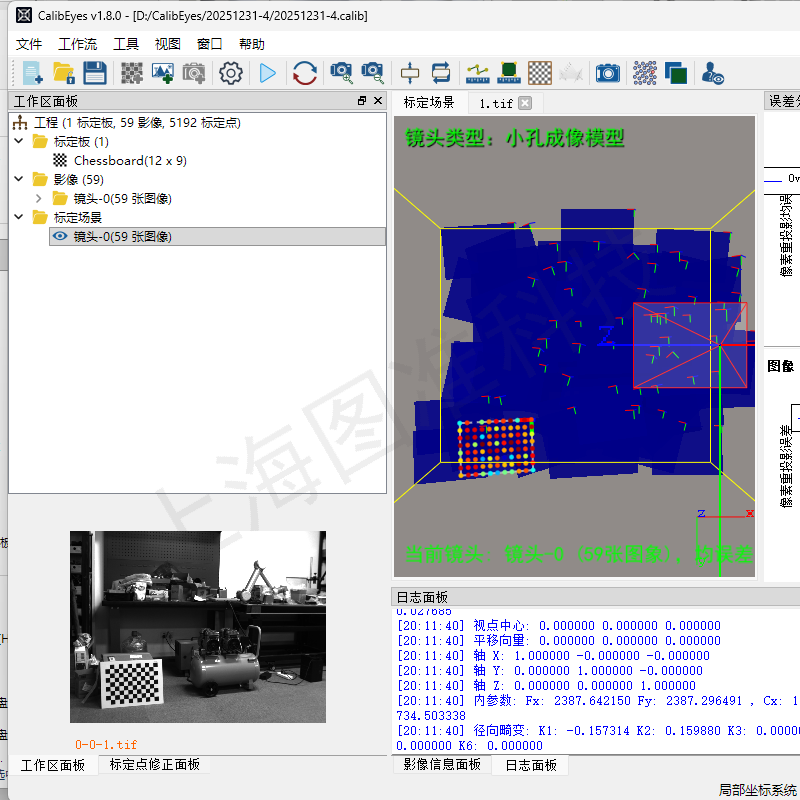Click the checkerboard pattern toolbar icon
Viewport: 800px width, 800px height.
coord(540,72)
